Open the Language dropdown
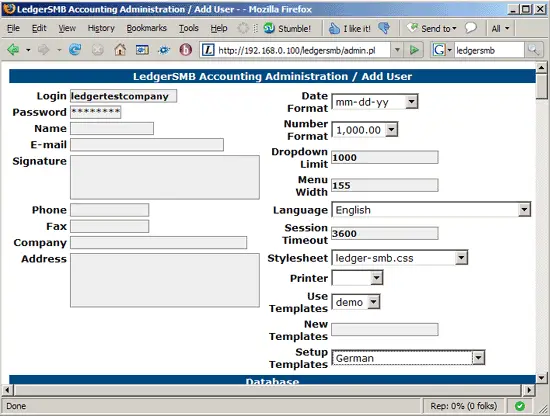Screen dimensions: 550x416 tap(431, 210)
